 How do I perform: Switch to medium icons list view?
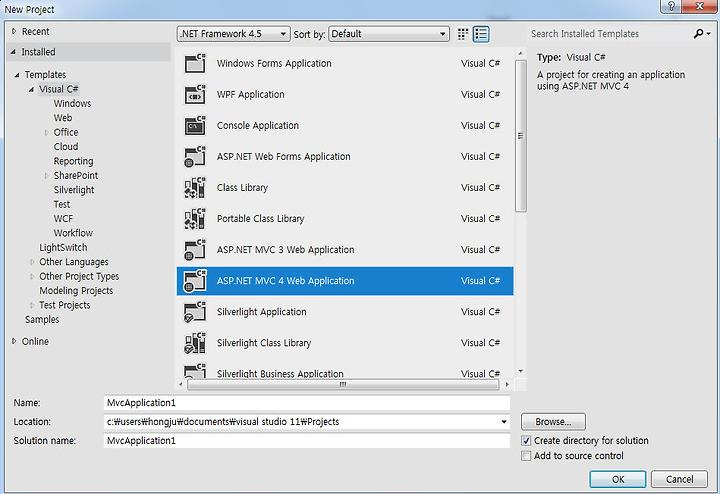click(481, 34)
